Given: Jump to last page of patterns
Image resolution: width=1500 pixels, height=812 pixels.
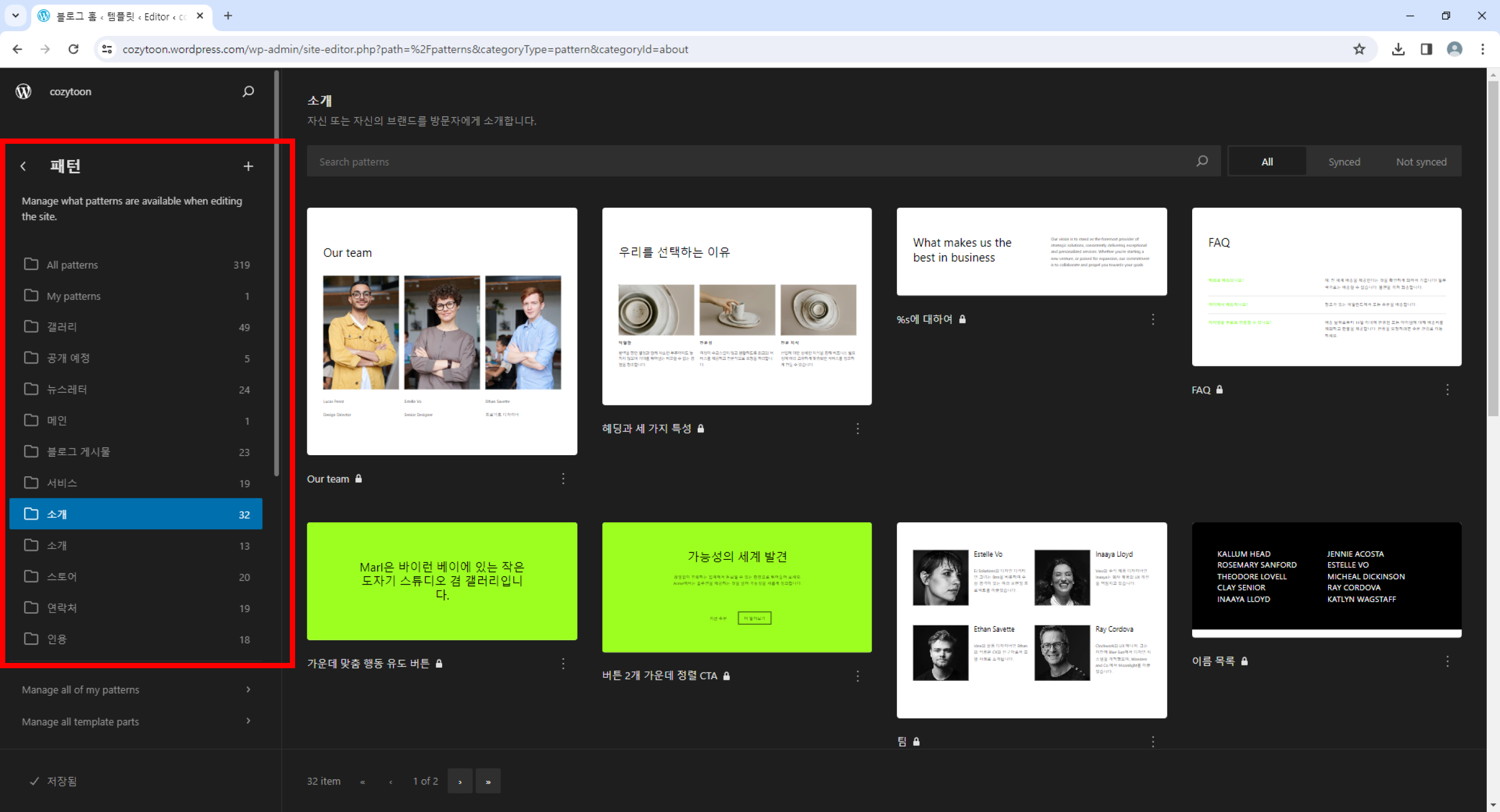Looking at the screenshot, I should point(488,781).
